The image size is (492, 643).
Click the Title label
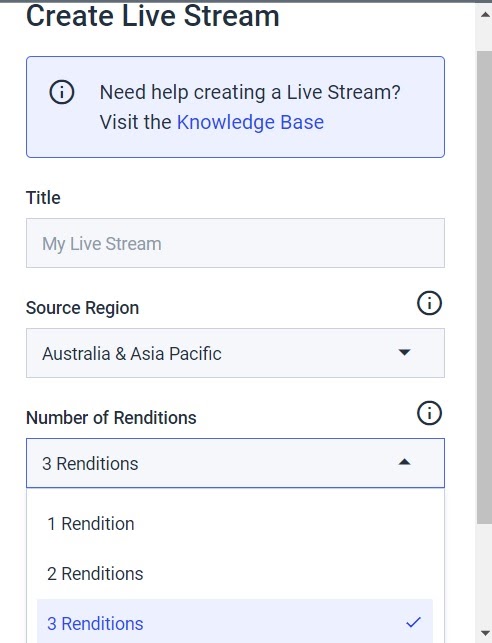(43, 198)
